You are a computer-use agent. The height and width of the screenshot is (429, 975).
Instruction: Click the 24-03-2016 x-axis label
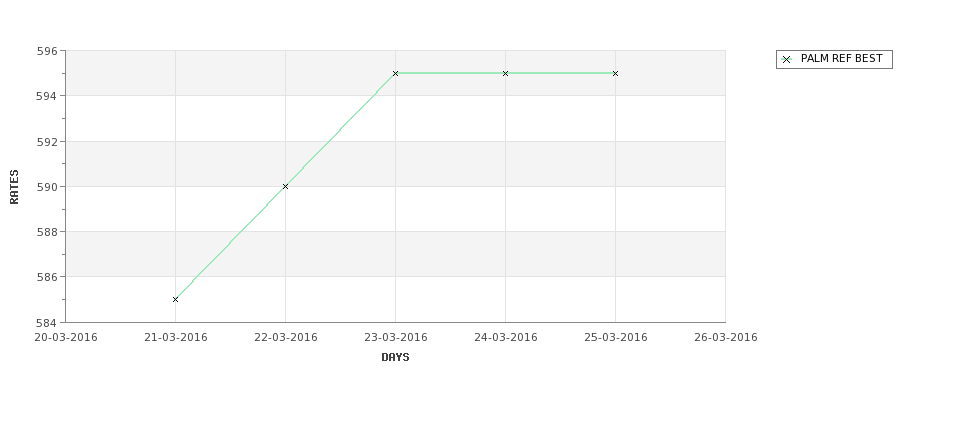pyautogui.click(x=506, y=338)
